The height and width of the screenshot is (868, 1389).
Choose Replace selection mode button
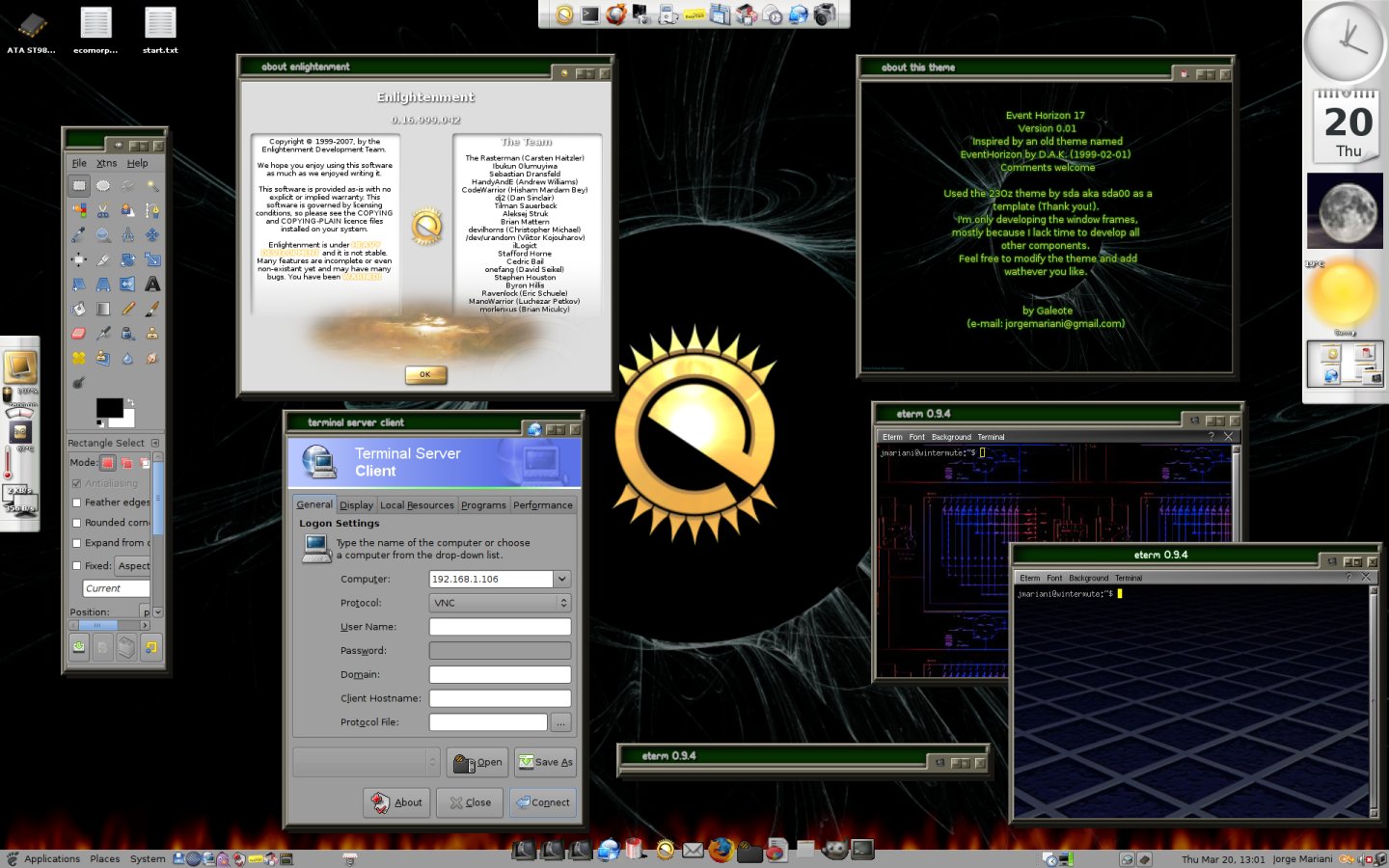point(109,462)
